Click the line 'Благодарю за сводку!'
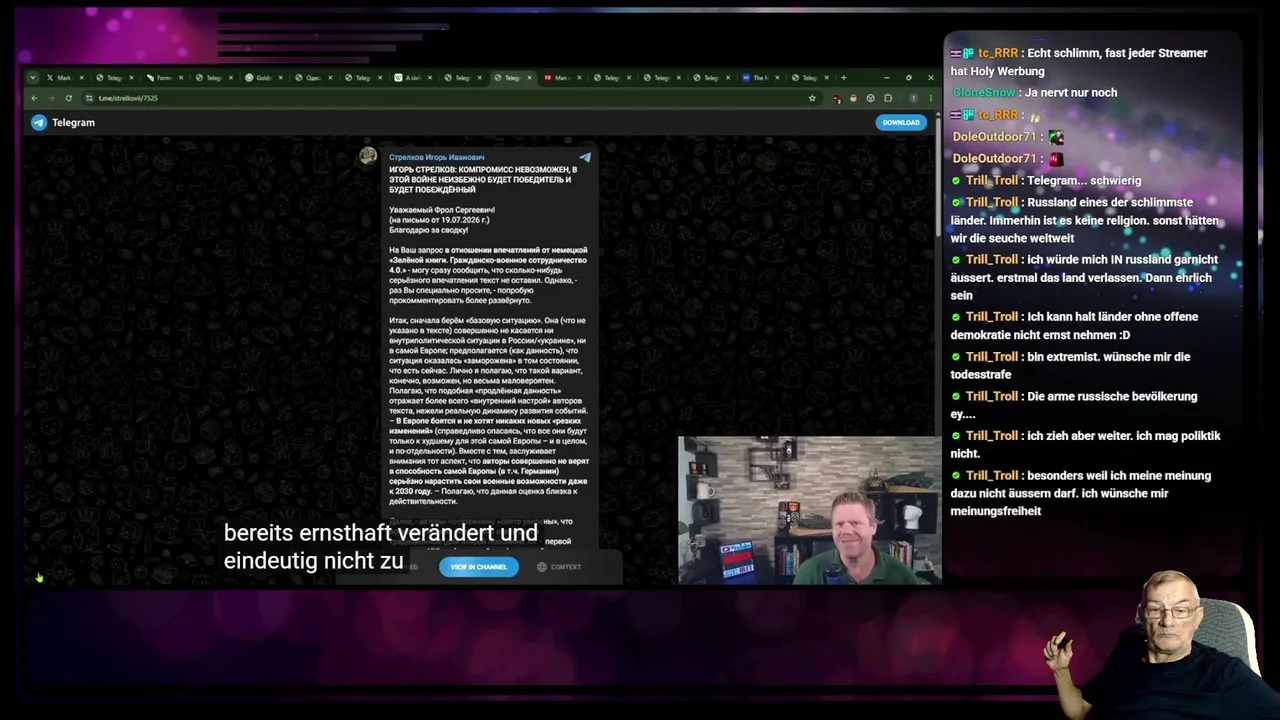Screen dimensions: 1280x720 pyautogui.click(x=428, y=230)
